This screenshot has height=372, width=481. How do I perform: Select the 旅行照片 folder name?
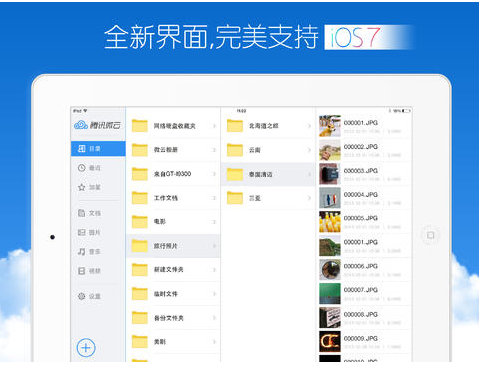pos(165,246)
